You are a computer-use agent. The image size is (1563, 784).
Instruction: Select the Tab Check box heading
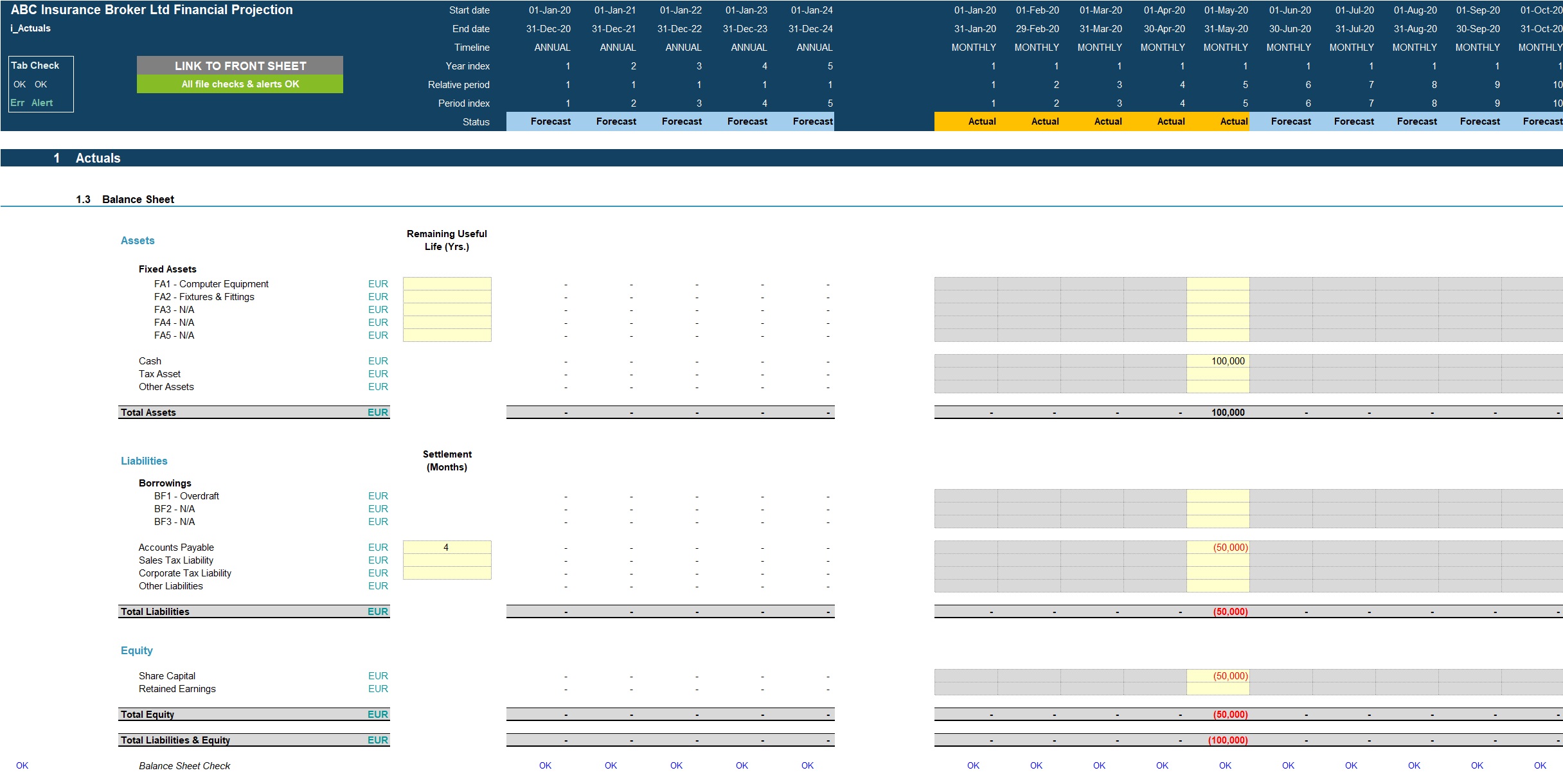pyautogui.click(x=35, y=66)
